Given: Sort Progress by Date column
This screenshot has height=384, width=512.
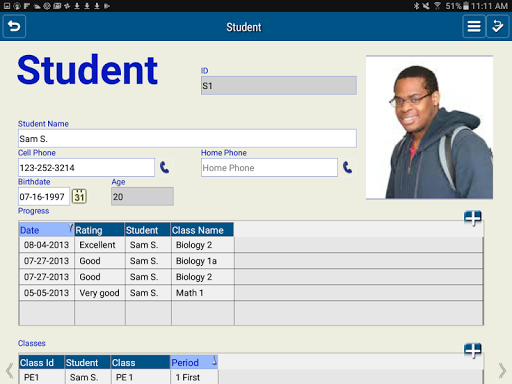Looking at the screenshot, I should (x=46, y=230).
